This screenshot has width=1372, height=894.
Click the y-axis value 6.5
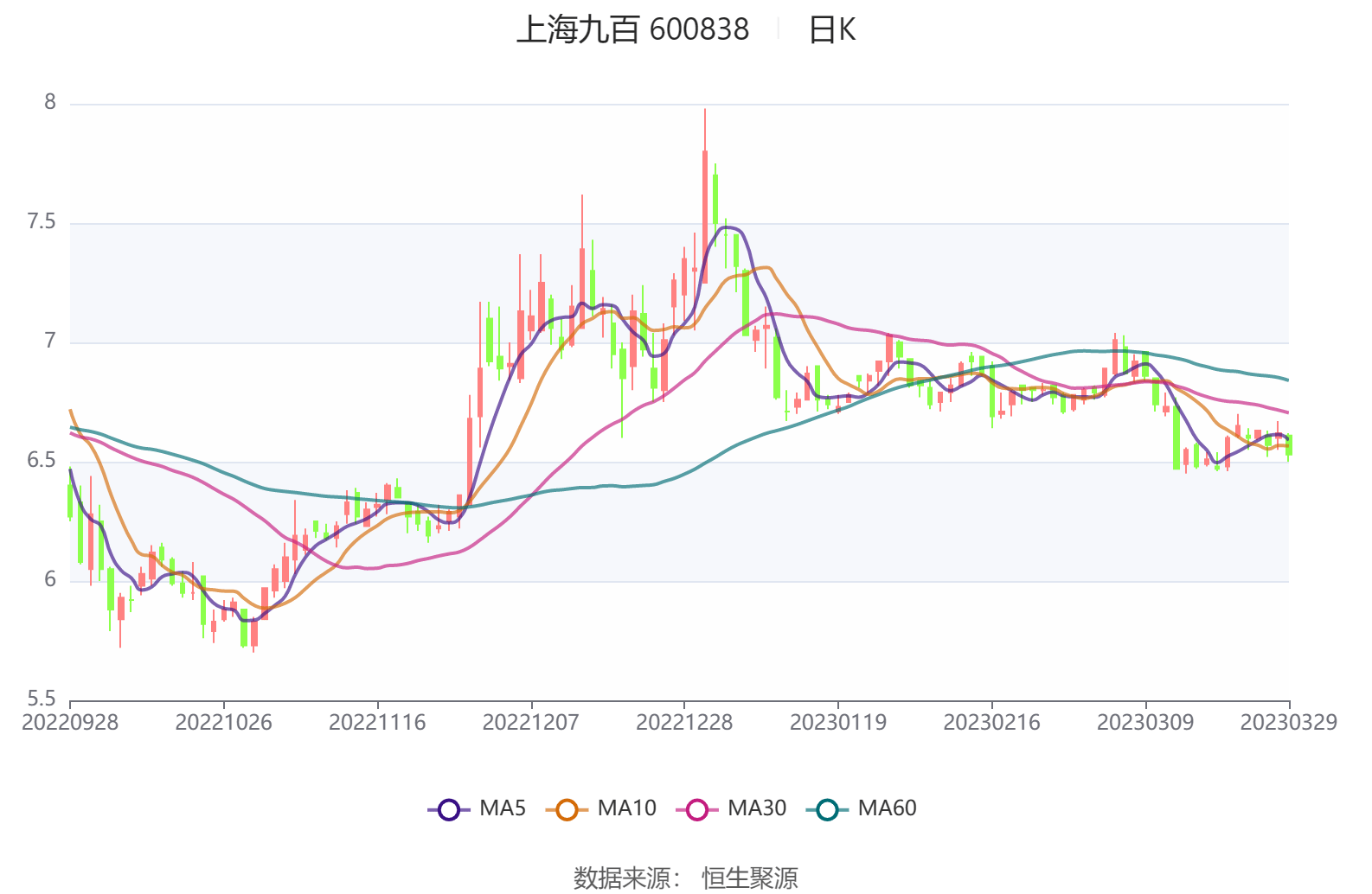[x=42, y=461]
